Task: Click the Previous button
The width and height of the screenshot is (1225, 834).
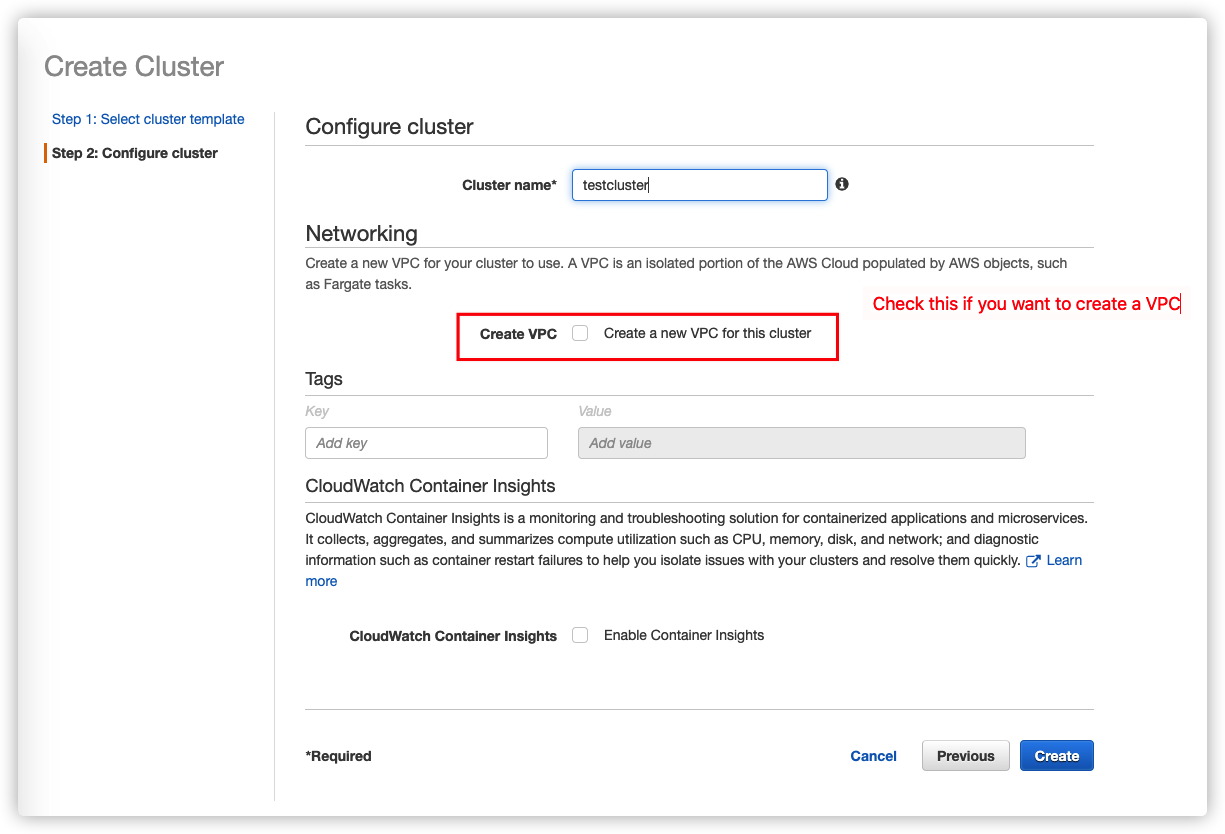Action: coord(965,756)
